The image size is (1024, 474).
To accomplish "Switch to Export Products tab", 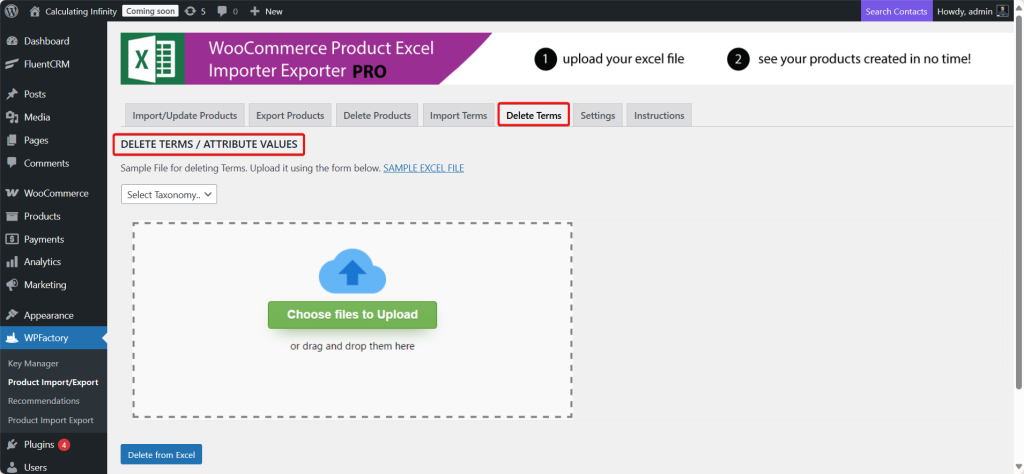I will click(290, 116).
